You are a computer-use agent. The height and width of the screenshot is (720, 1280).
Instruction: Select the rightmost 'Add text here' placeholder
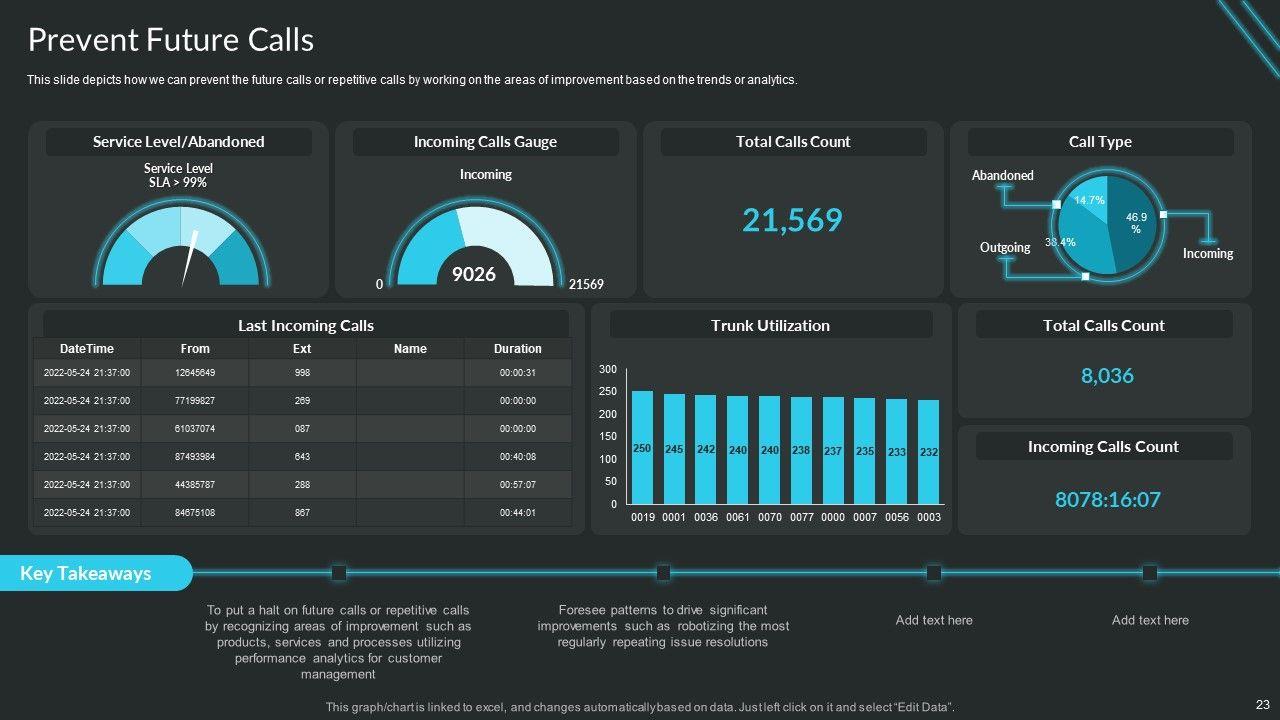pyautogui.click(x=1150, y=620)
